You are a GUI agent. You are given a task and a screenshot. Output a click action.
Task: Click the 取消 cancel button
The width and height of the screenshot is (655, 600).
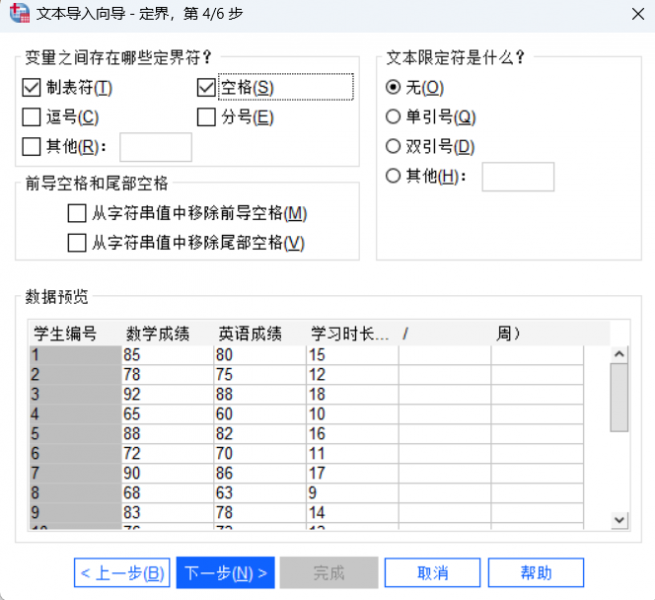[x=432, y=573]
